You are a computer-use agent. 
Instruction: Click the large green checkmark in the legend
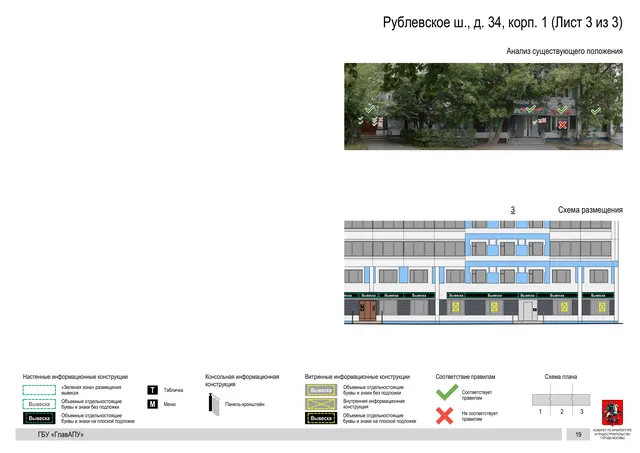point(447,392)
